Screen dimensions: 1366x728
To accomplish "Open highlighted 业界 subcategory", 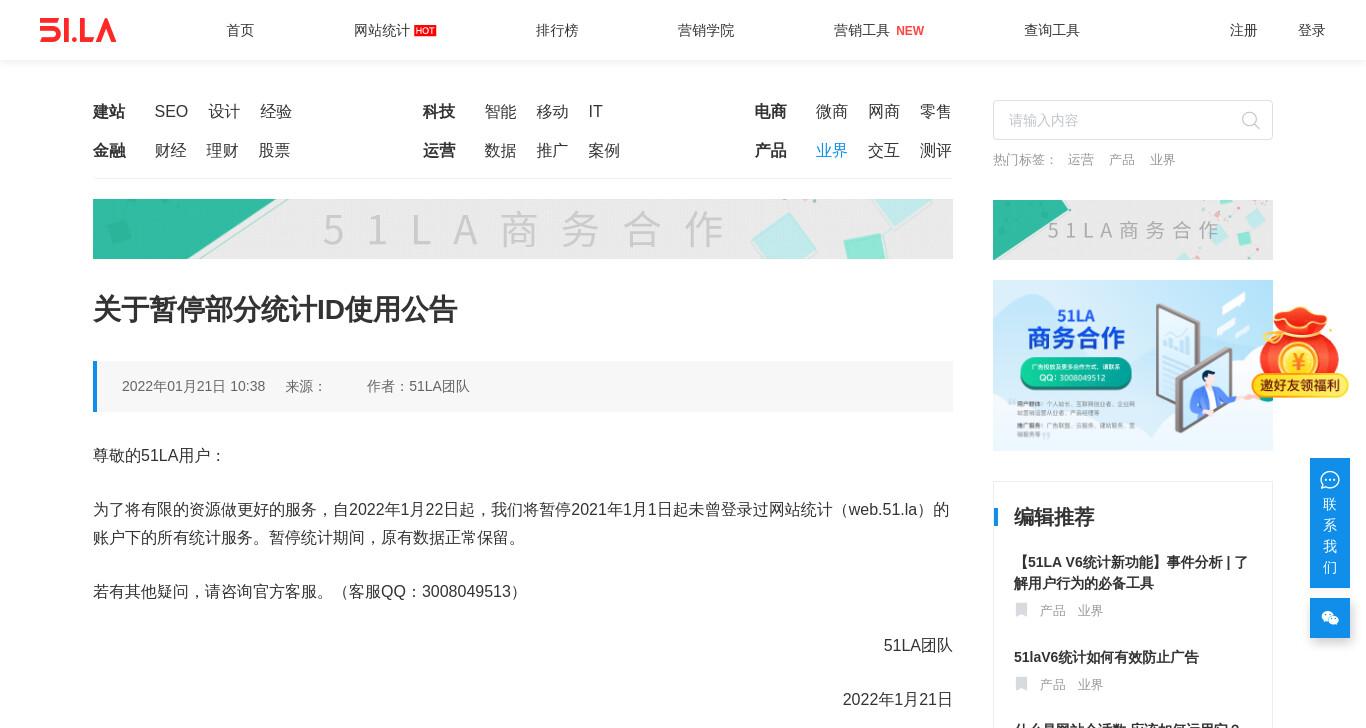I will pyautogui.click(x=832, y=151).
